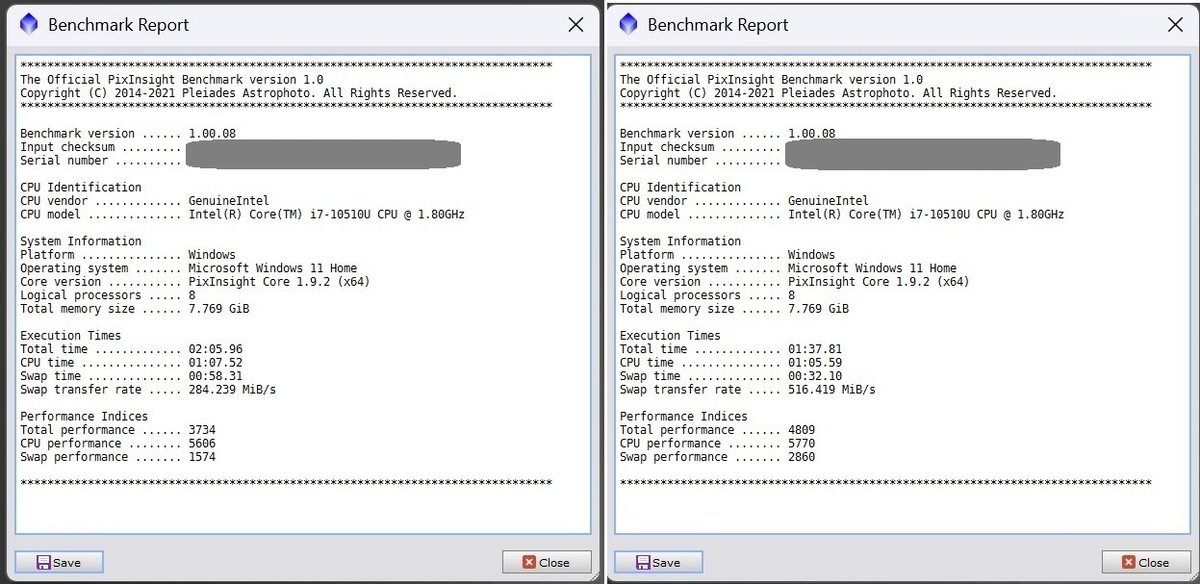Close the right report via Close button
The image size is (1200, 584).
coord(1146,562)
